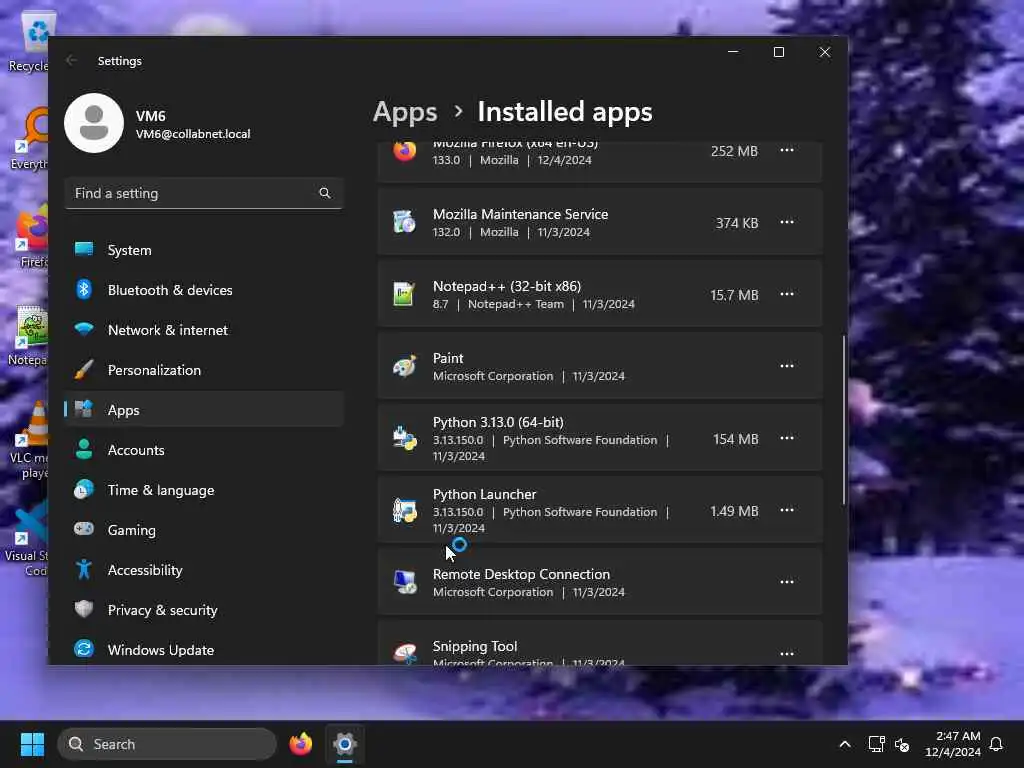The width and height of the screenshot is (1024, 768).
Task: Click the VLC media player desktop icon
Action: (30, 440)
